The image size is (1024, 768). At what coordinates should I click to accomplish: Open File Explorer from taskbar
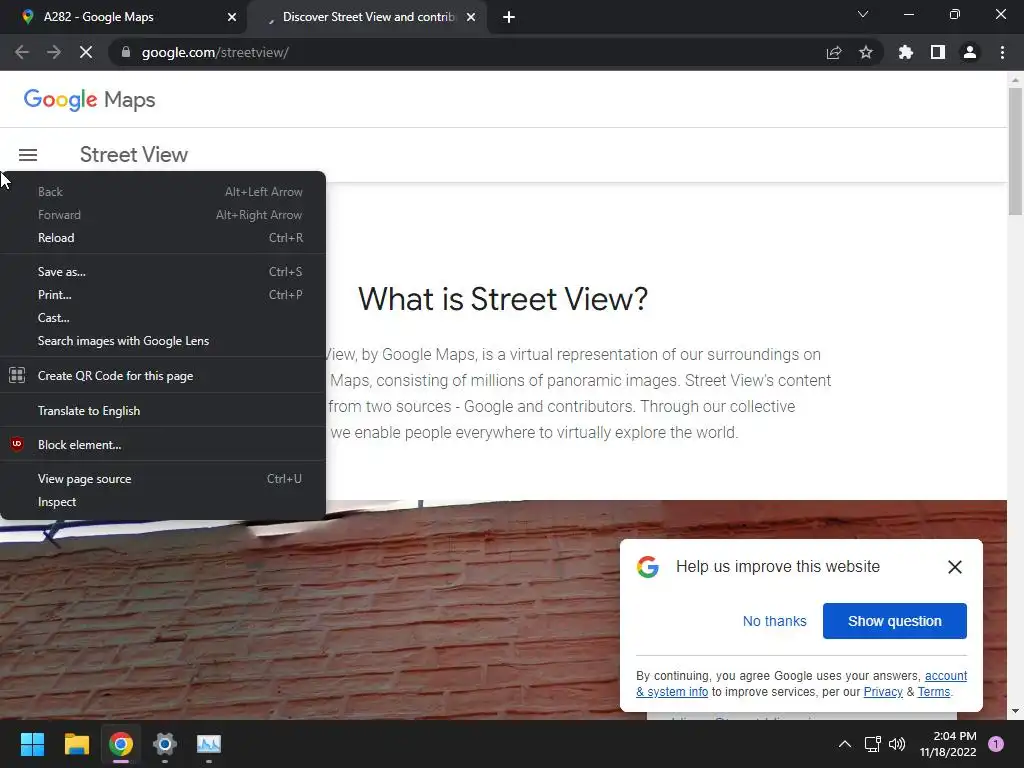[x=76, y=744]
